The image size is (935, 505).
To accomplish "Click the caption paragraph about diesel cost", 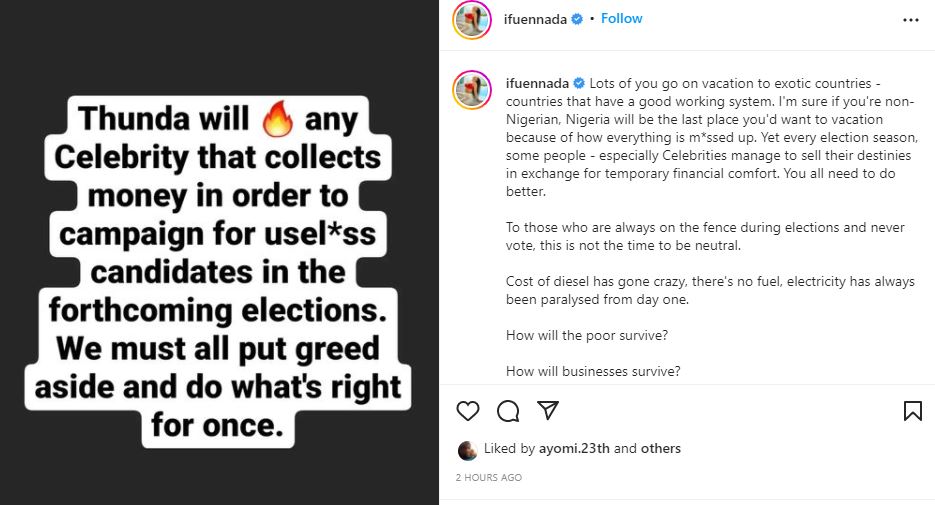I will [x=710, y=290].
